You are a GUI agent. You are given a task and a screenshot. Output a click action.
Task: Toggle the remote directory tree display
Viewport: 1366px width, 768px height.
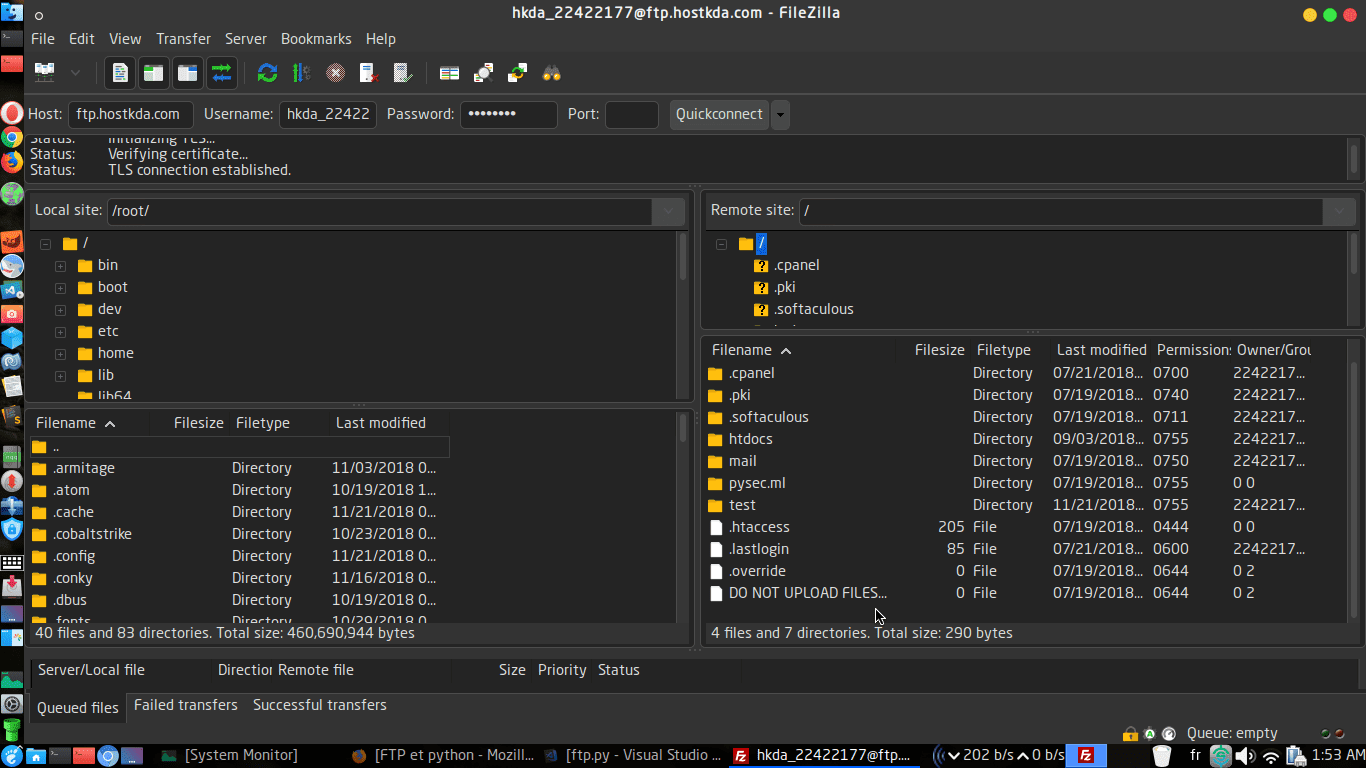click(x=188, y=72)
